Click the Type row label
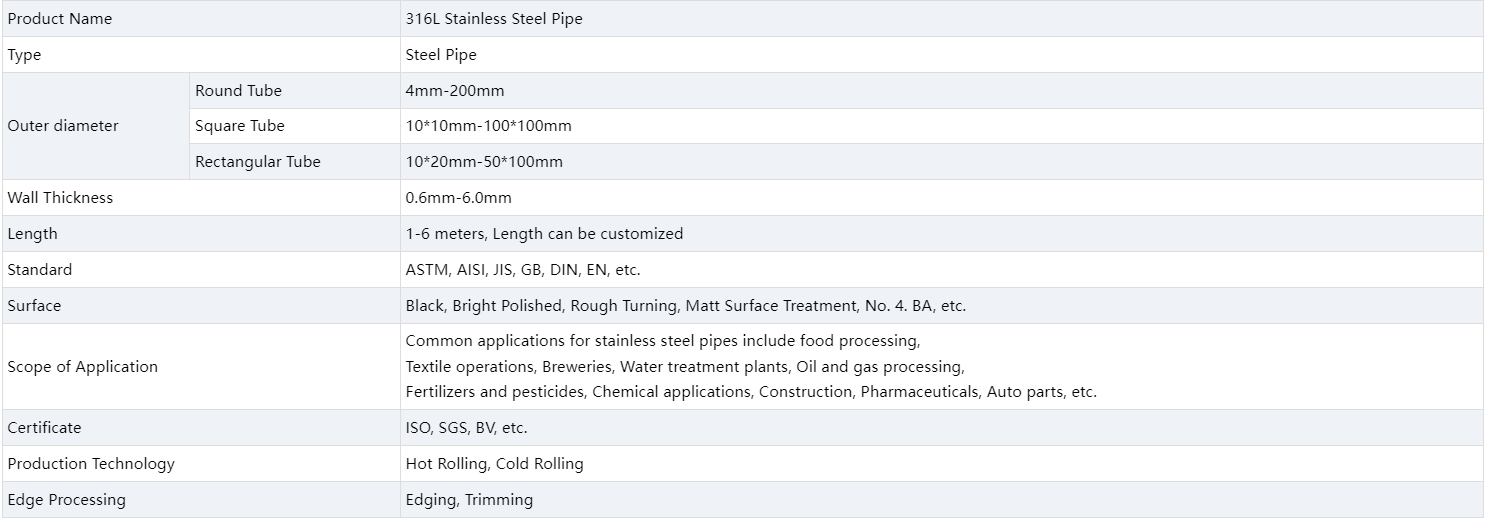 24,55
